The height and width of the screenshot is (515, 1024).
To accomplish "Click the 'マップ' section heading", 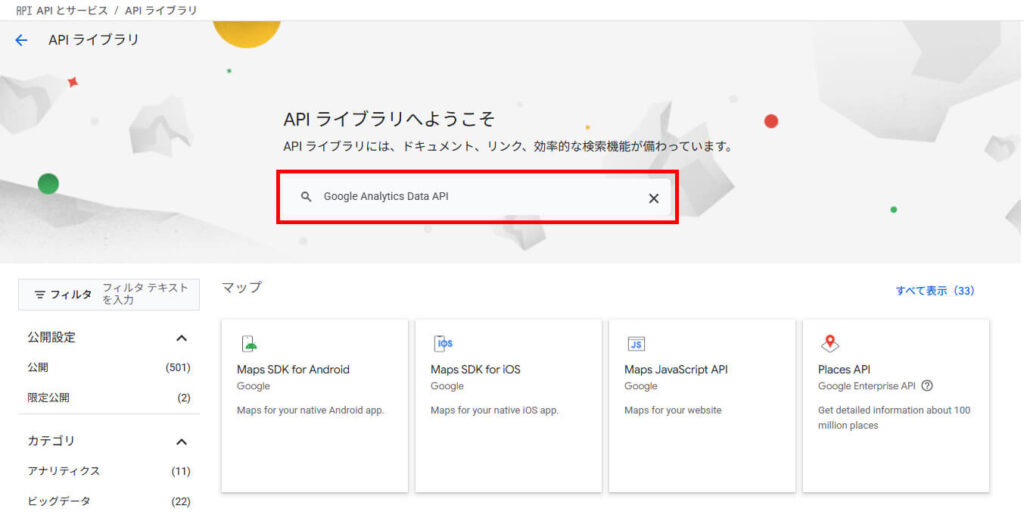I will [x=241, y=287].
